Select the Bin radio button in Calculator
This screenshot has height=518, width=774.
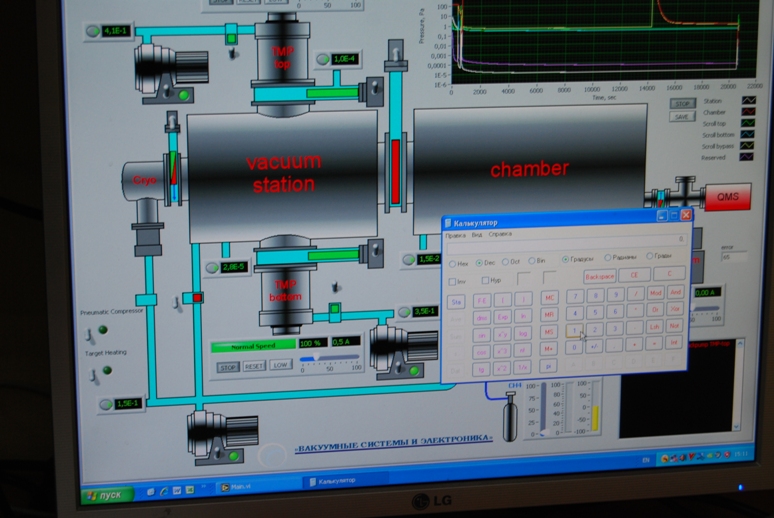[532, 261]
